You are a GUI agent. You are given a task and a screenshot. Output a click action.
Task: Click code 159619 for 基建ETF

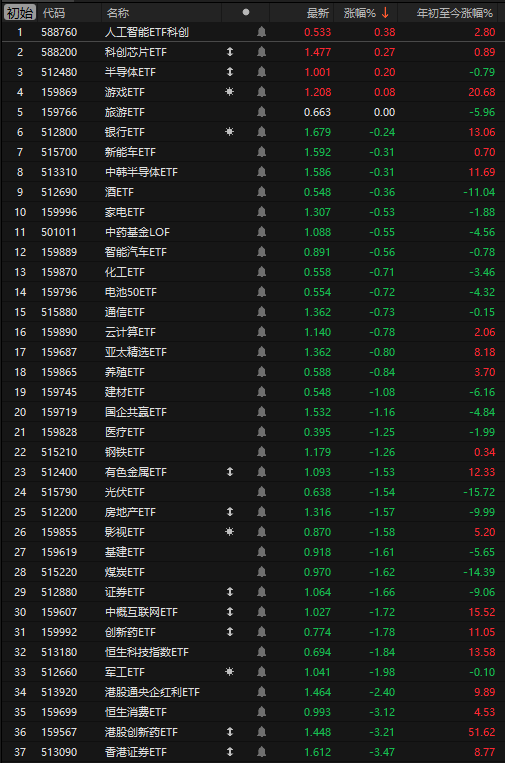(x=59, y=552)
